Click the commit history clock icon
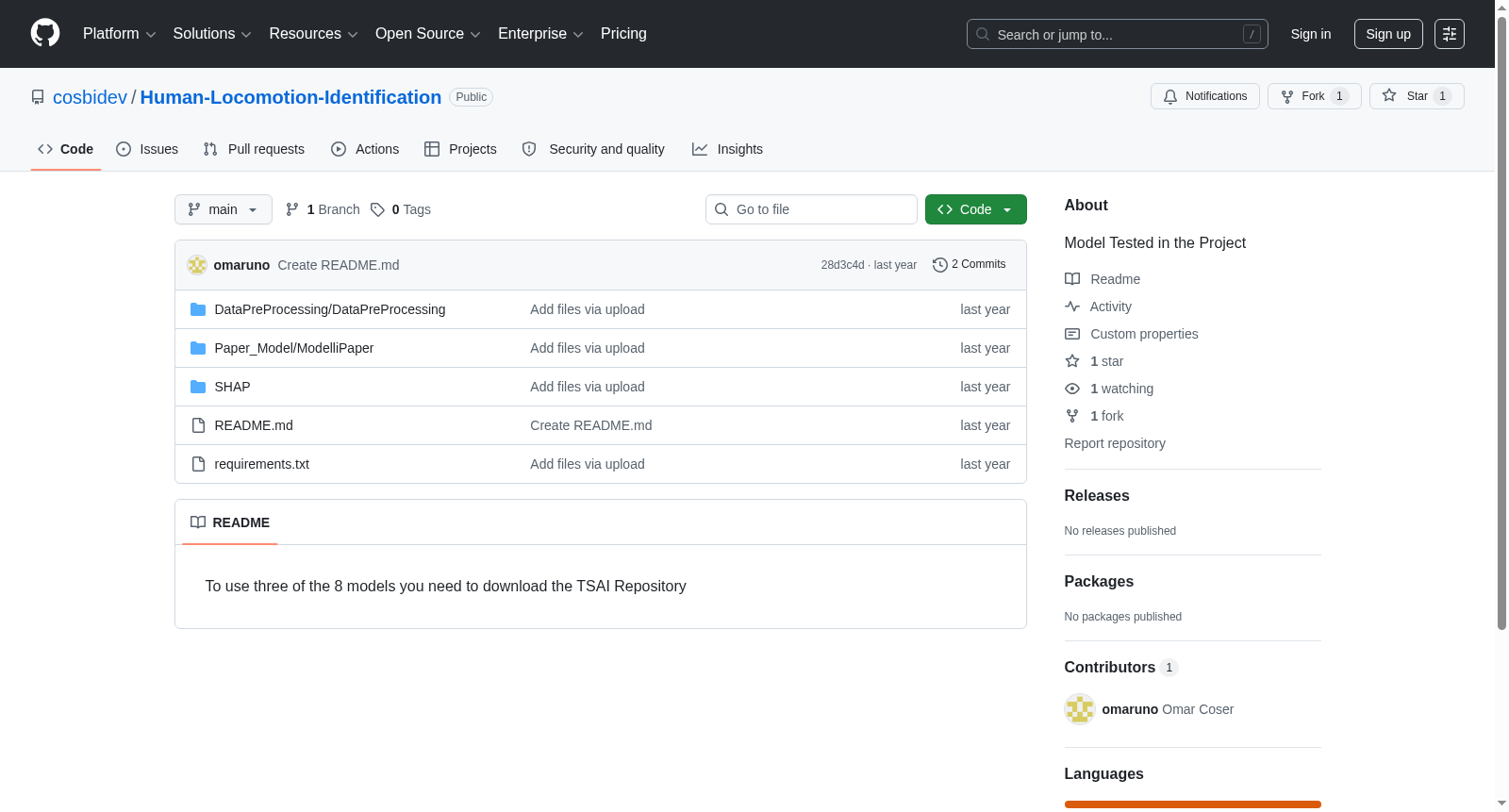The height and width of the screenshot is (812, 1509). tap(940, 265)
